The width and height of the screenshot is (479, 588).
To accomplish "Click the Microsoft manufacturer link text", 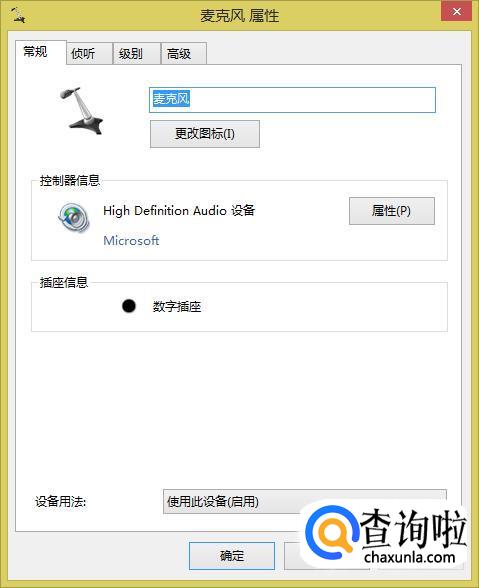I will tap(131, 240).
